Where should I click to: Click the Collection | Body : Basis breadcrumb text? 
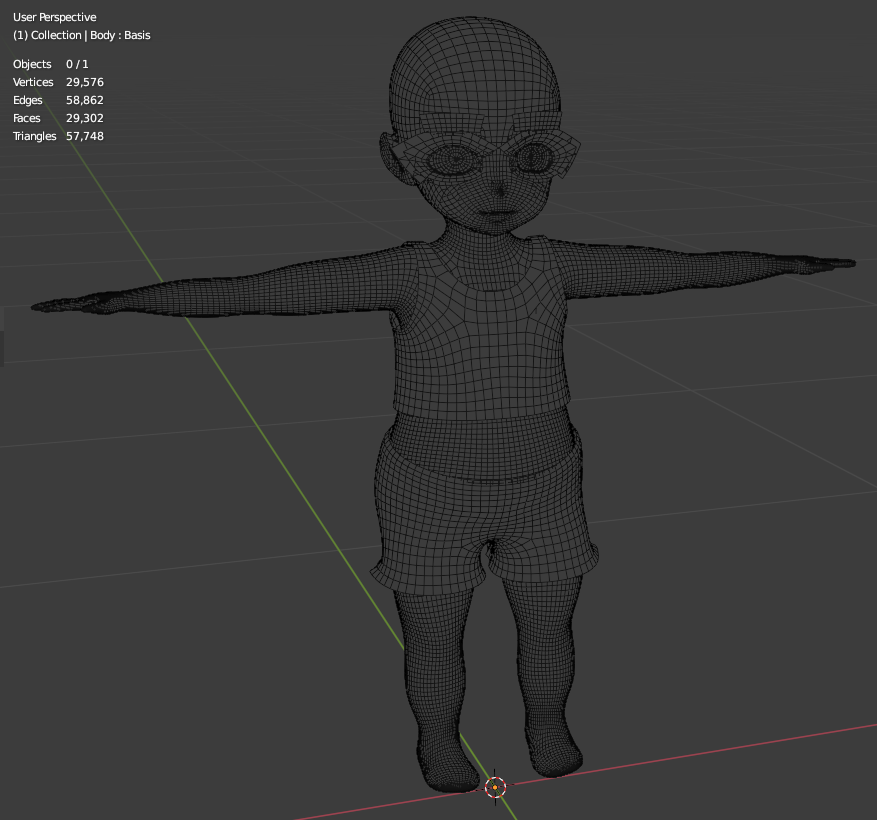coord(80,35)
